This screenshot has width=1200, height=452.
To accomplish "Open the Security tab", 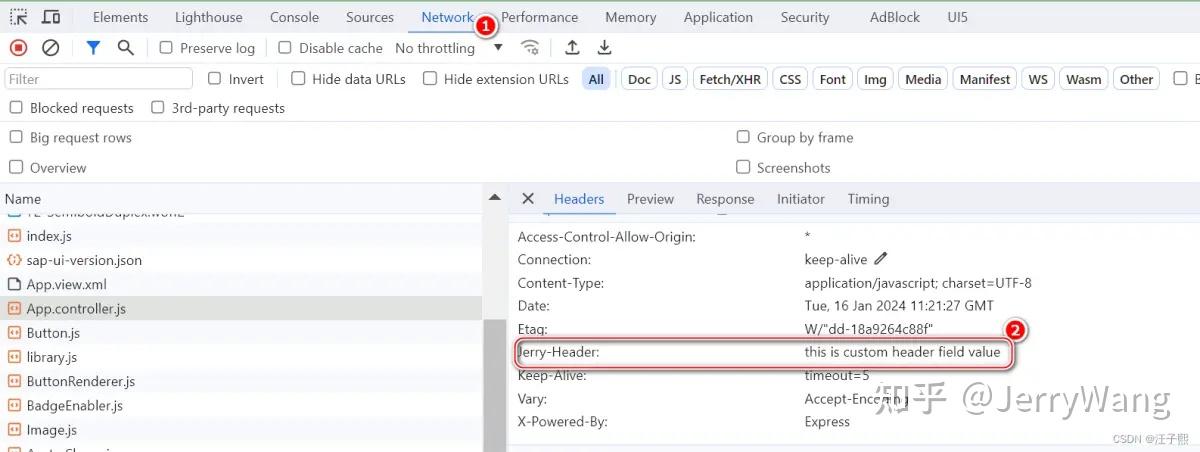I will 805,17.
